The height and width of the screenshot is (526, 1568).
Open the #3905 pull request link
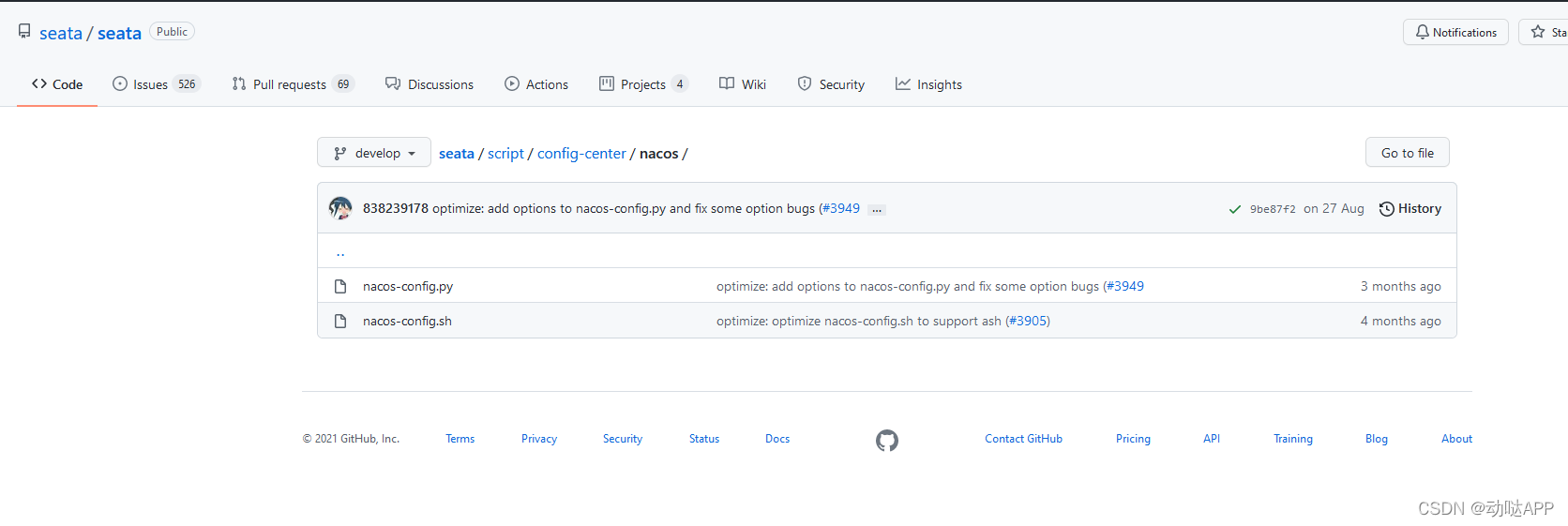1028,321
